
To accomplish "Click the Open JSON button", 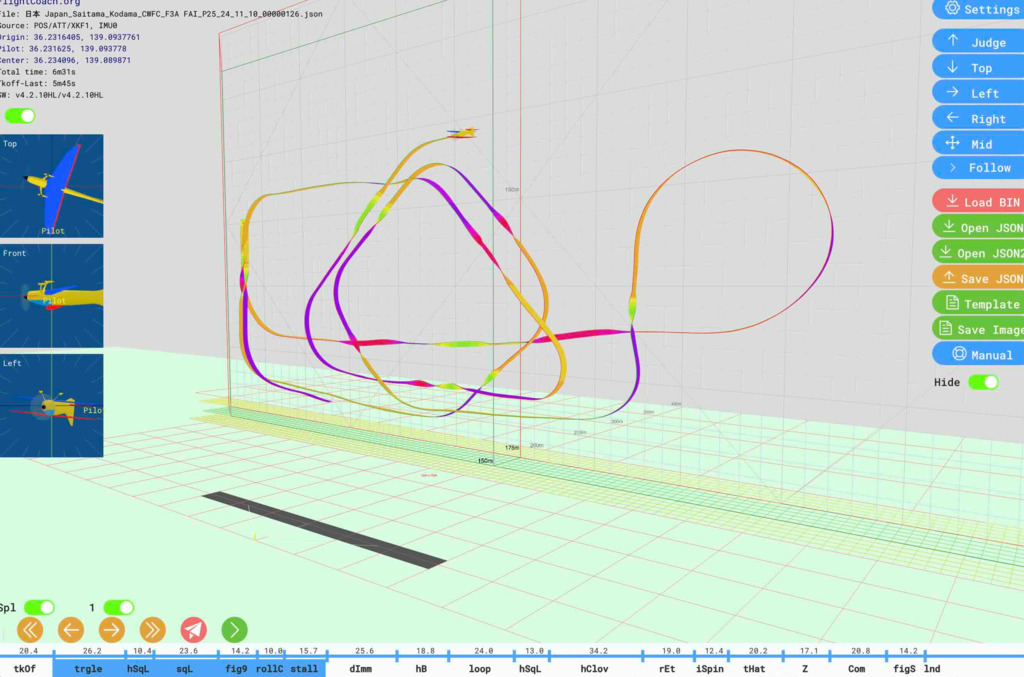I will [979, 227].
